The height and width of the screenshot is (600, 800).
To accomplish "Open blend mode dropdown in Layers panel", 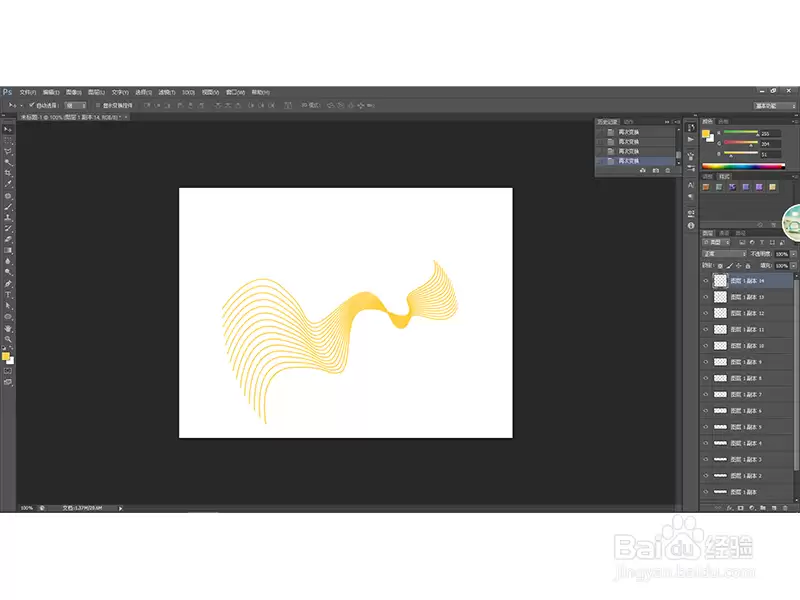I will tap(724, 254).
